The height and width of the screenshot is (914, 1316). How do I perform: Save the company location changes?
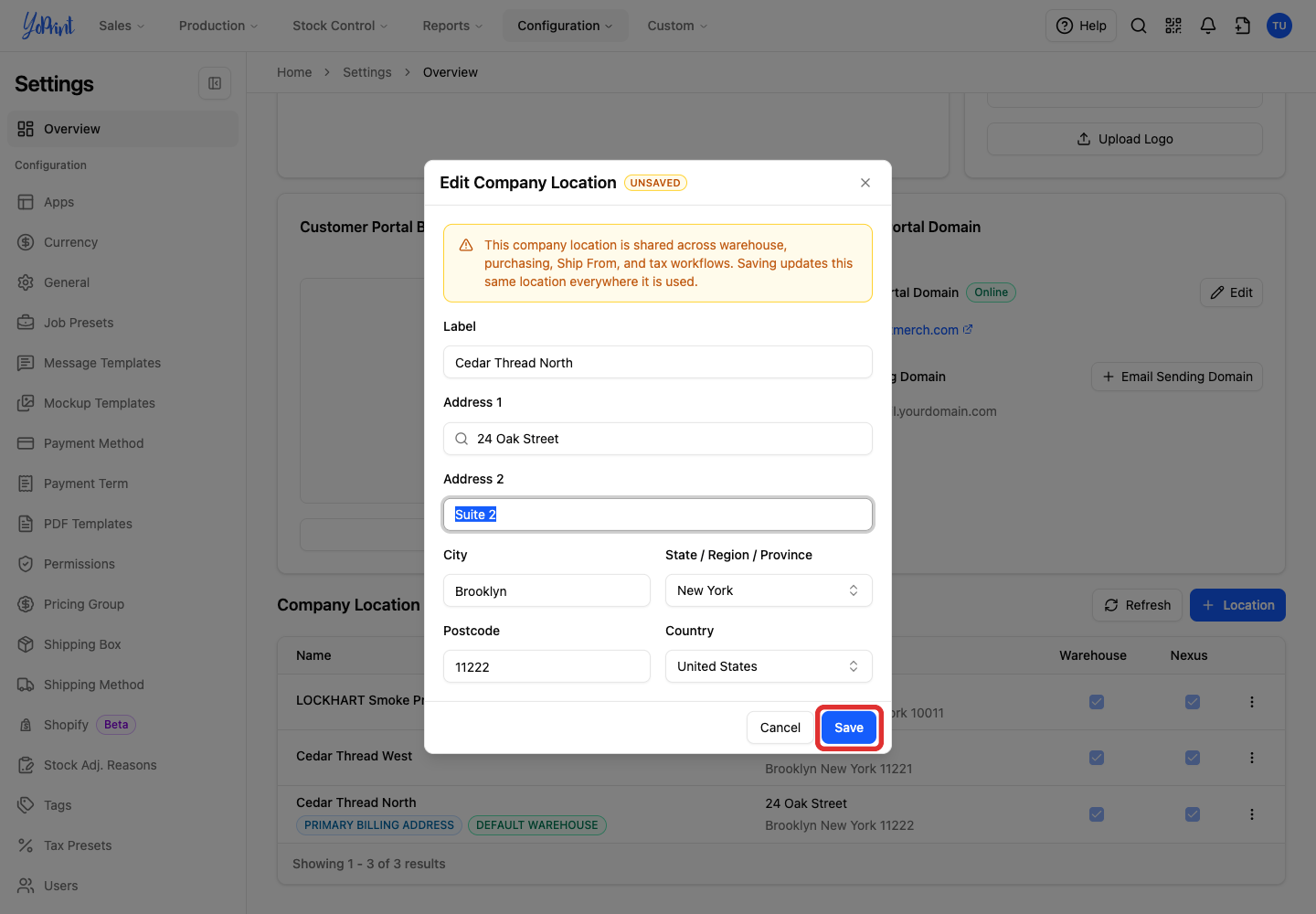click(849, 728)
